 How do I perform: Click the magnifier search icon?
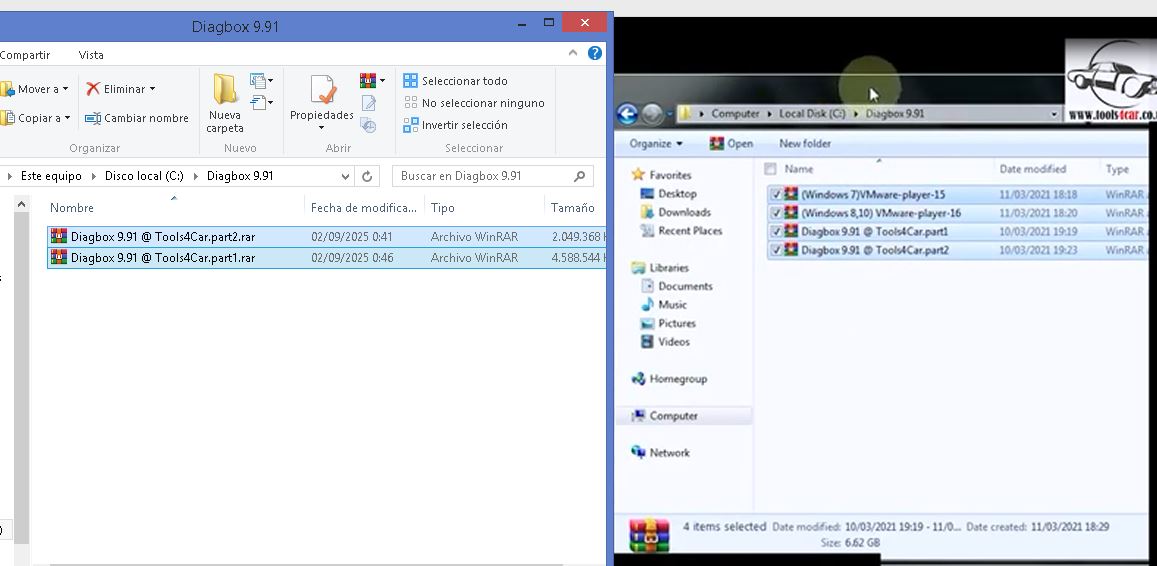click(x=579, y=176)
